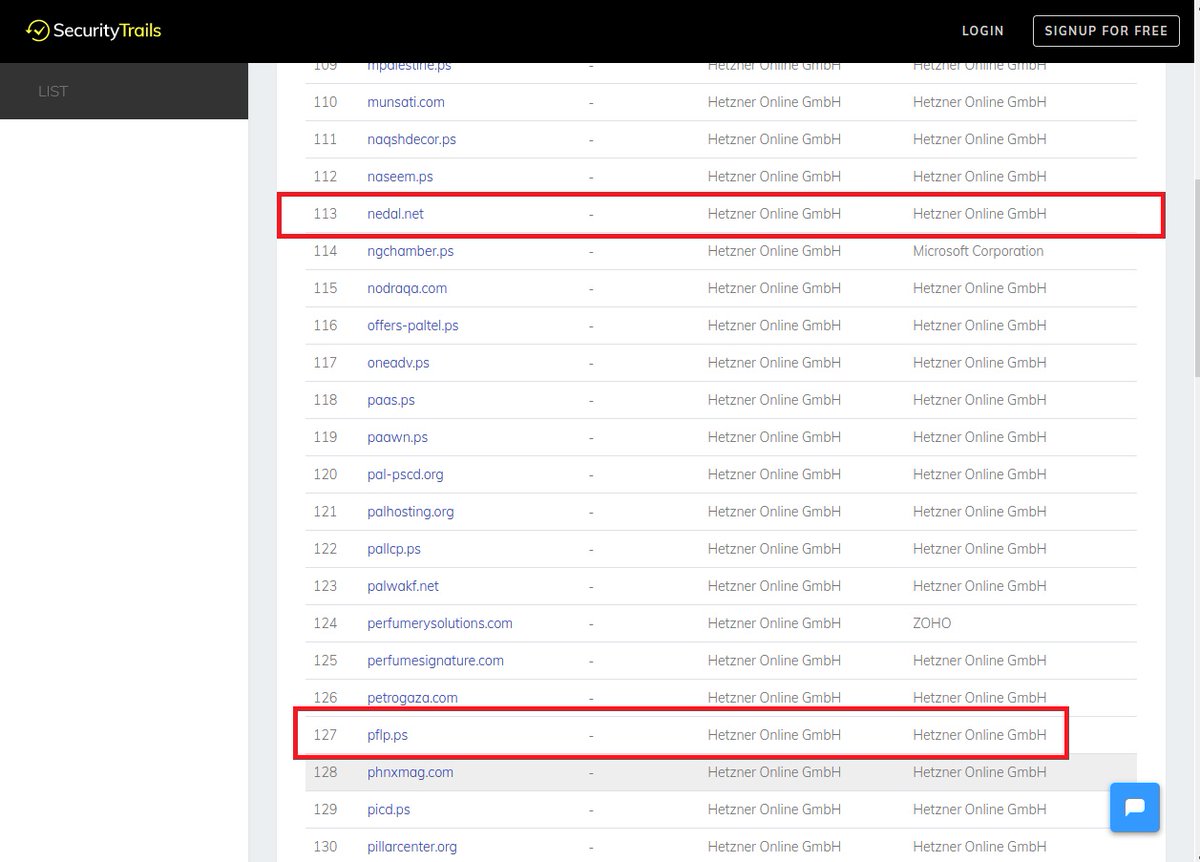Click row number 130
The height and width of the screenshot is (862, 1200).
(x=325, y=847)
